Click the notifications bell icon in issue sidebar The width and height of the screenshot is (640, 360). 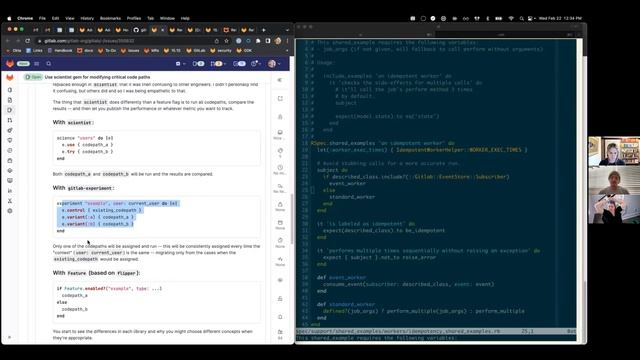pos(280,317)
